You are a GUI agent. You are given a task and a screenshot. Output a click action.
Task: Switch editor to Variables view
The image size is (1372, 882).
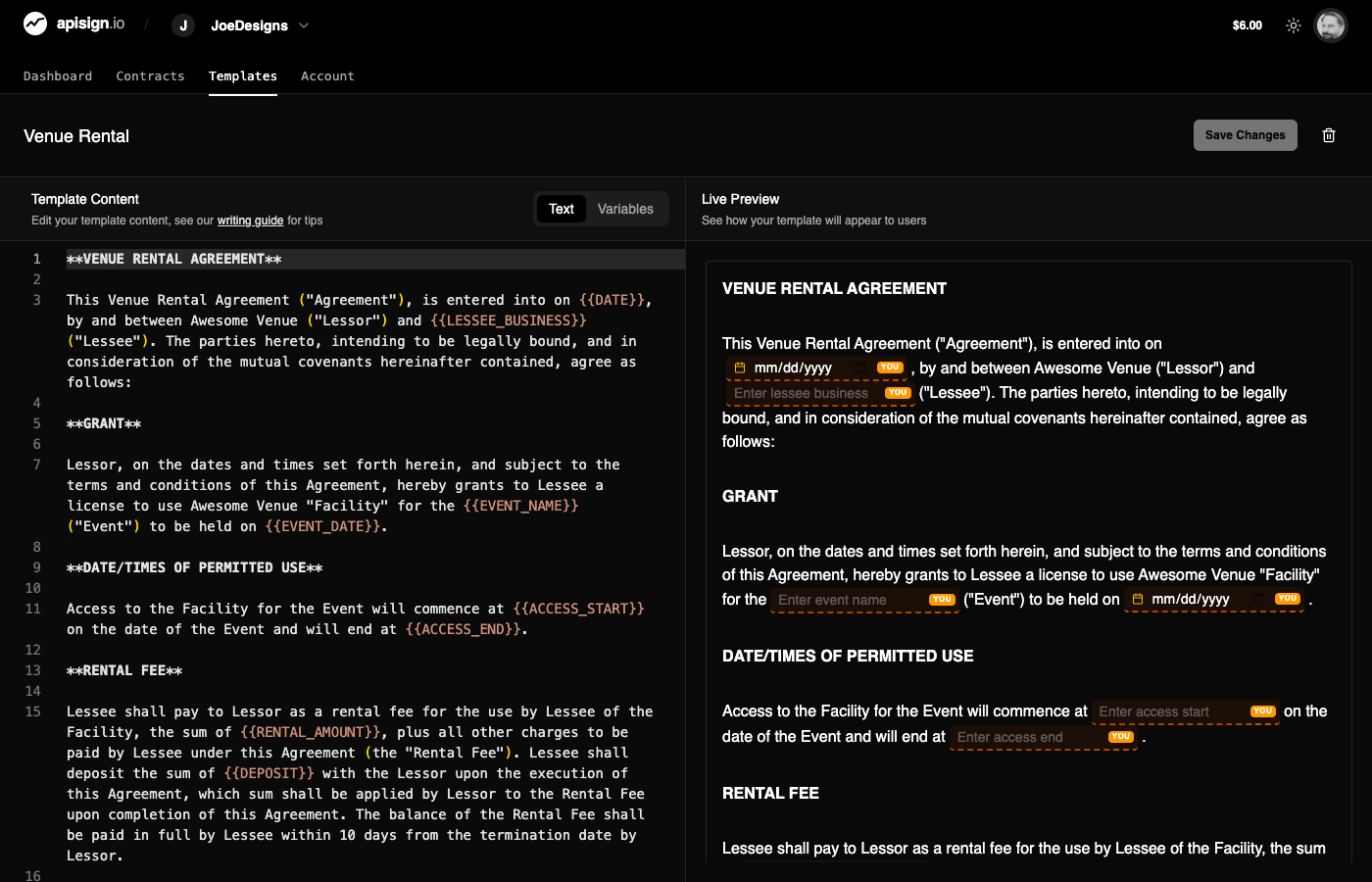point(625,209)
